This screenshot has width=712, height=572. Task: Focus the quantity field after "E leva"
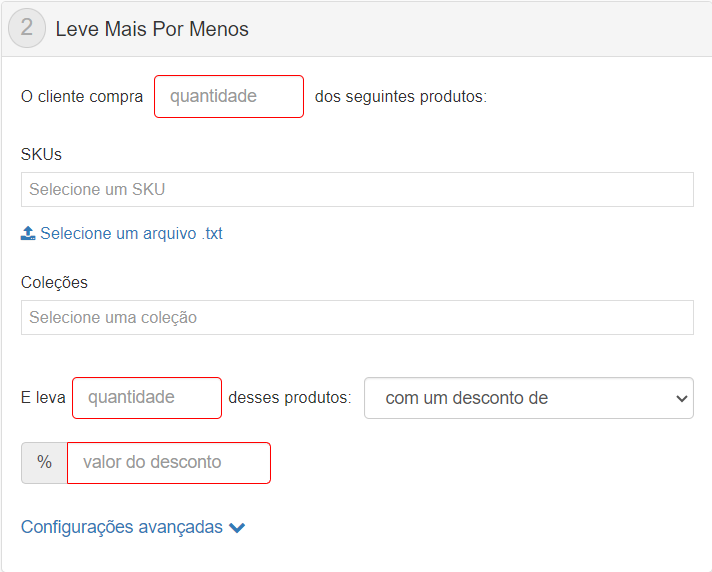[x=147, y=398]
